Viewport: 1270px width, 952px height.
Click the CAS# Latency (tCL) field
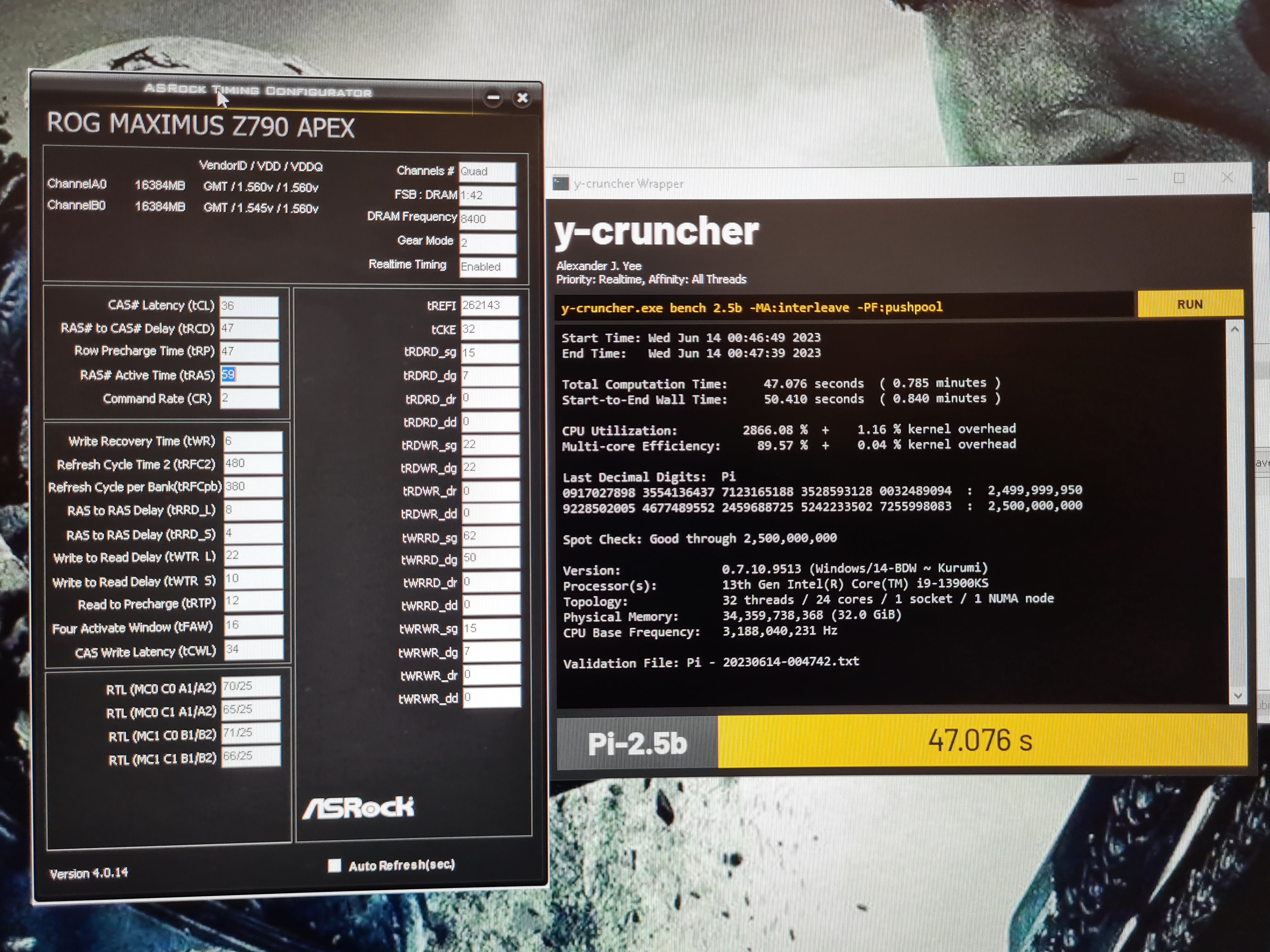249,306
